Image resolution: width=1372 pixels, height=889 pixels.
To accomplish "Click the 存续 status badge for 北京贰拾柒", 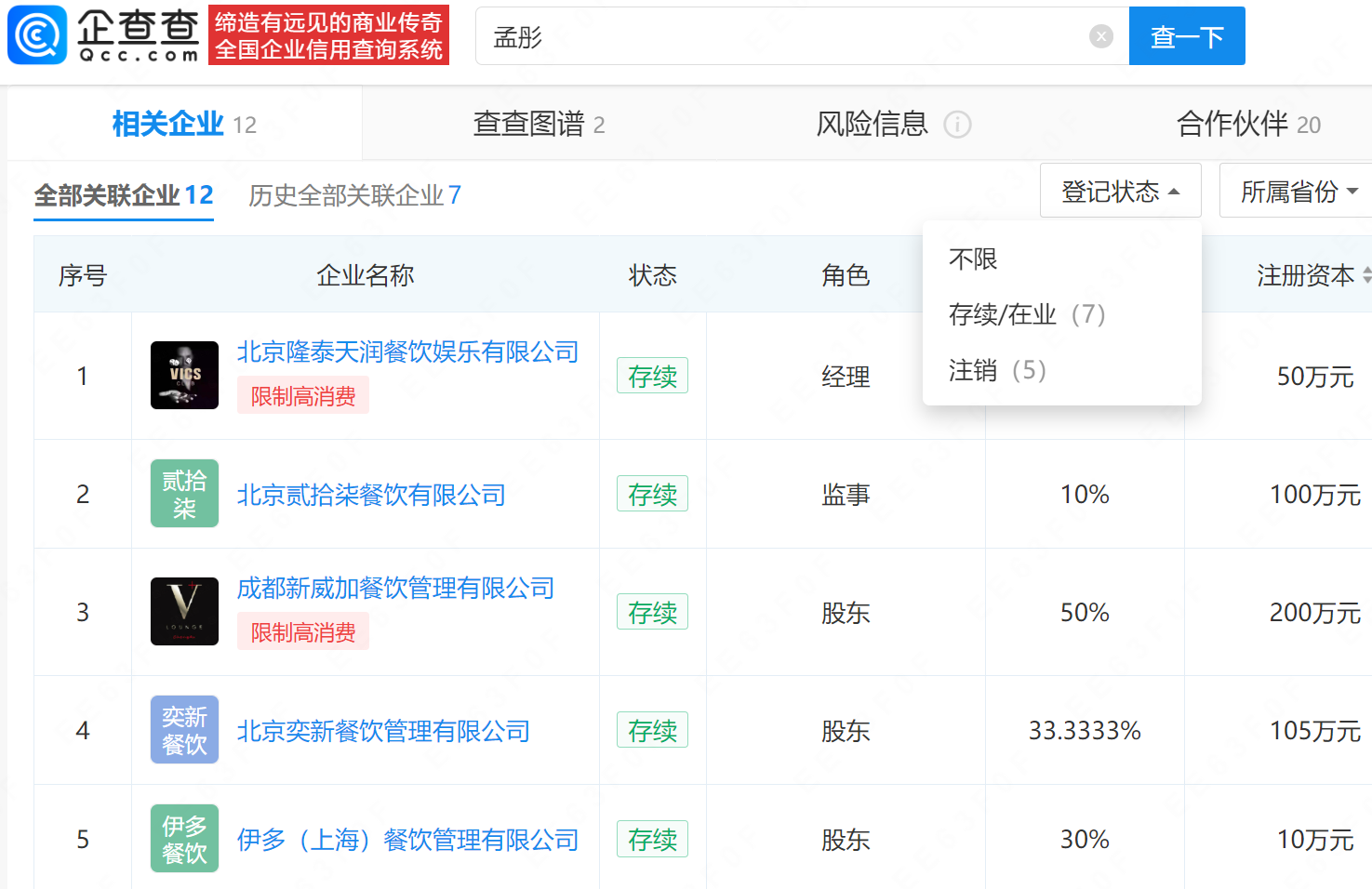I will (652, 494).
